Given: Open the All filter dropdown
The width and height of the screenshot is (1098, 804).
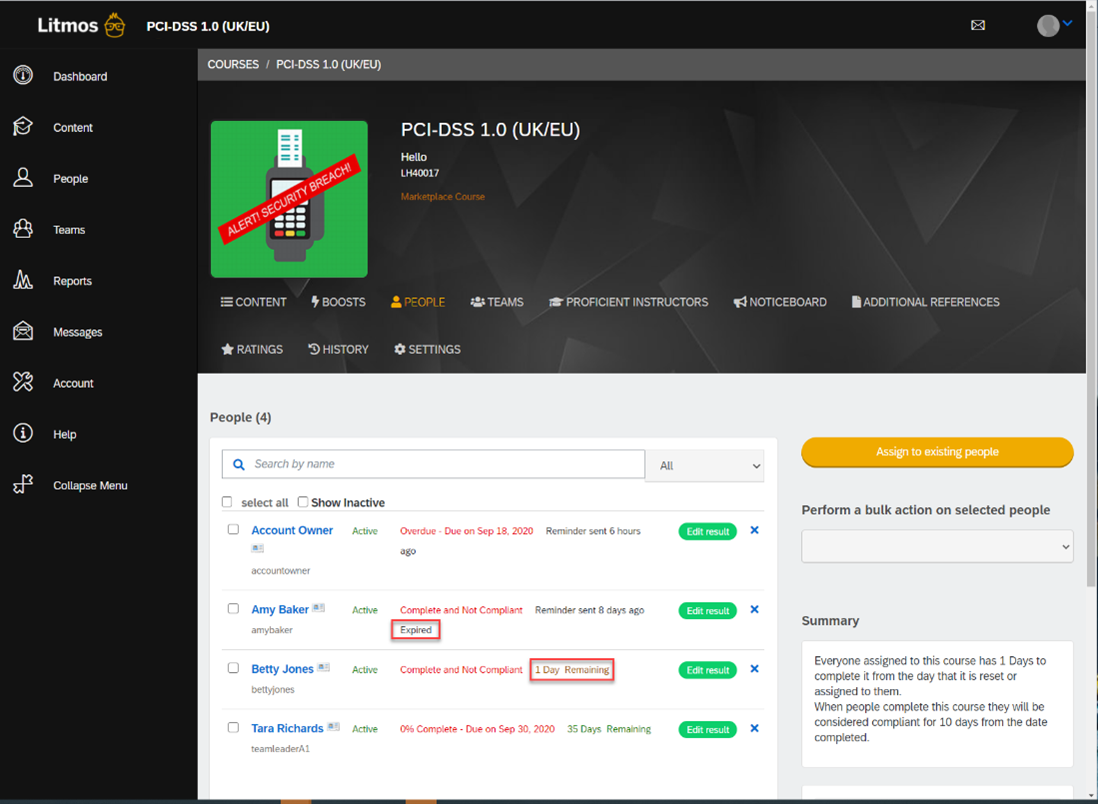Looking at the screenshot, I should pyautogui.click(x=705, y=466).
